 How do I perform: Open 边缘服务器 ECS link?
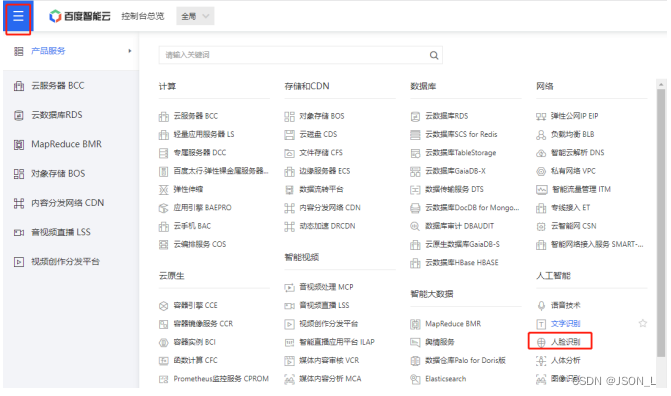[x=324, y=171]
